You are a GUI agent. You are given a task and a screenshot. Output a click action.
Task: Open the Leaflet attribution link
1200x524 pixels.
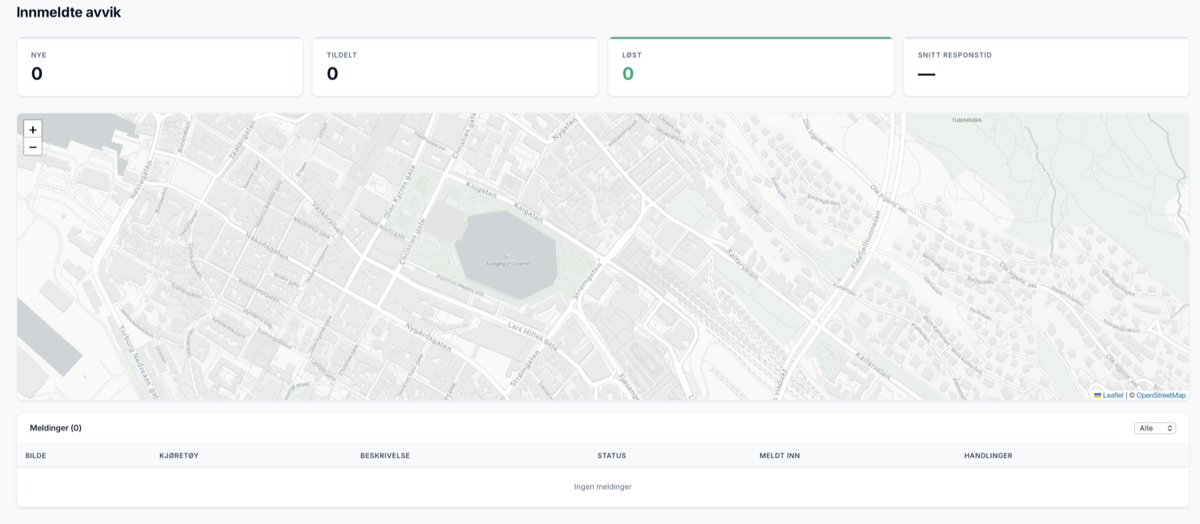pos(1113,395)
